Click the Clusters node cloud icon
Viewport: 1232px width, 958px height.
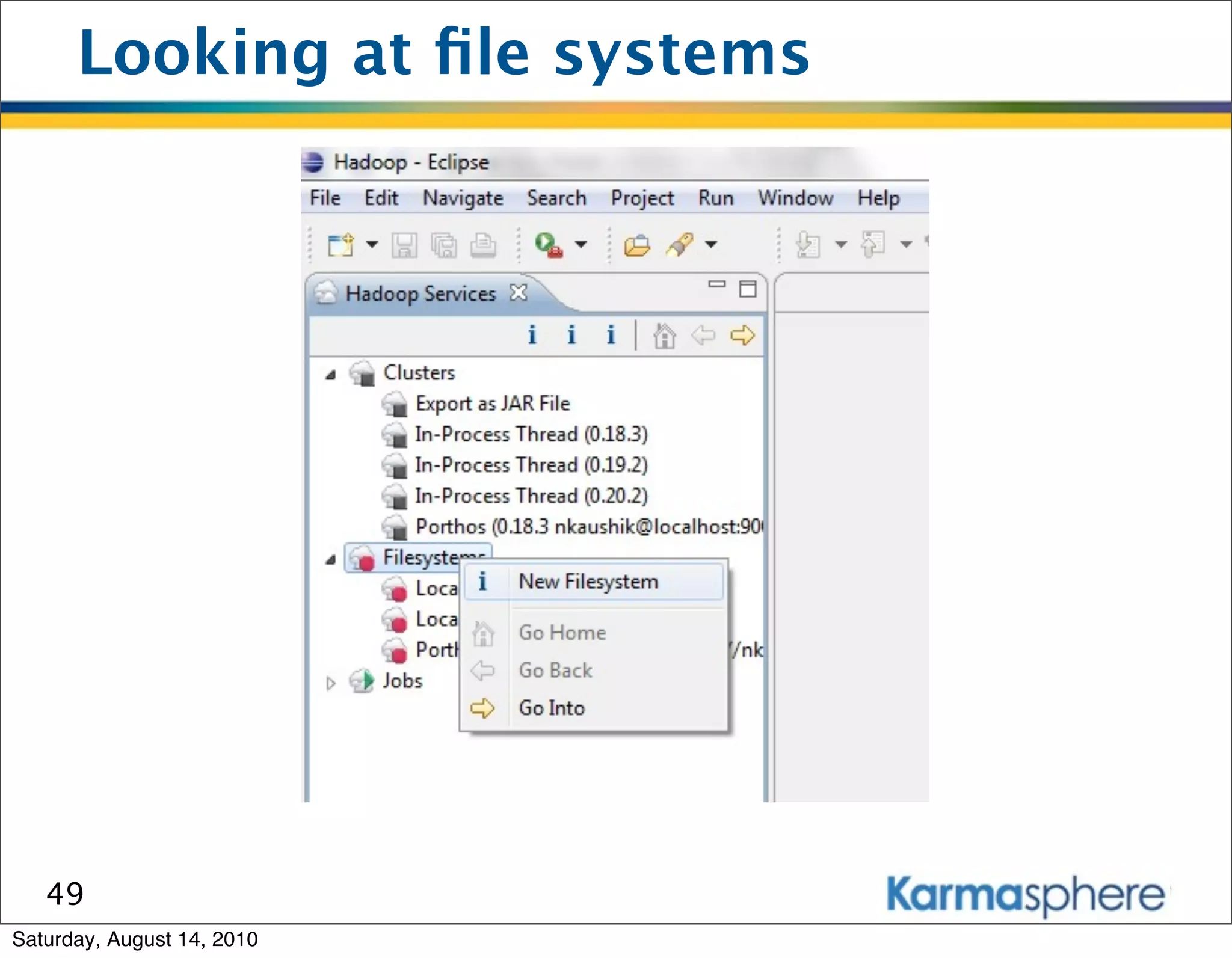pyautogui.click(x=363, y=373)
